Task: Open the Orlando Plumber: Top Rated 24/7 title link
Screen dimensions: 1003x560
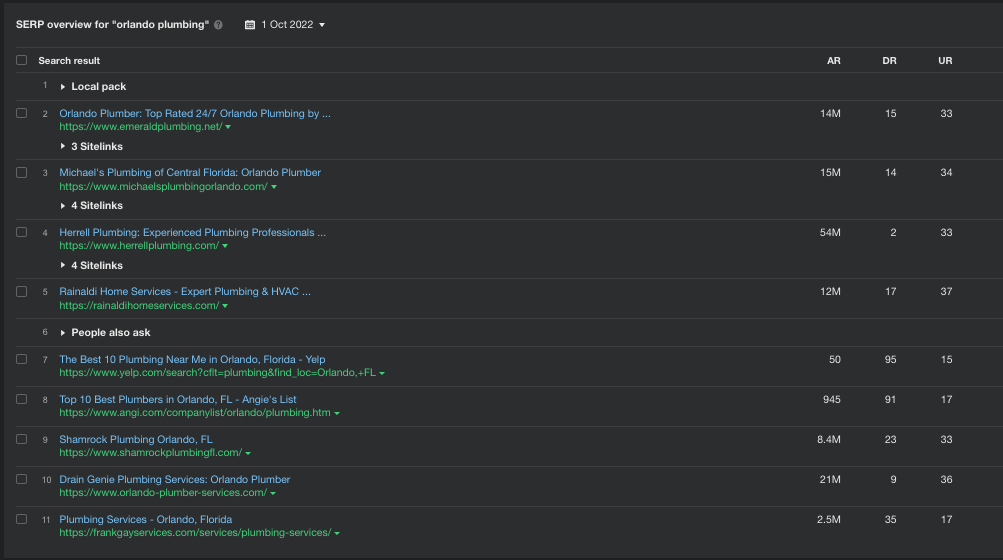Action: (x=195, y=113)
